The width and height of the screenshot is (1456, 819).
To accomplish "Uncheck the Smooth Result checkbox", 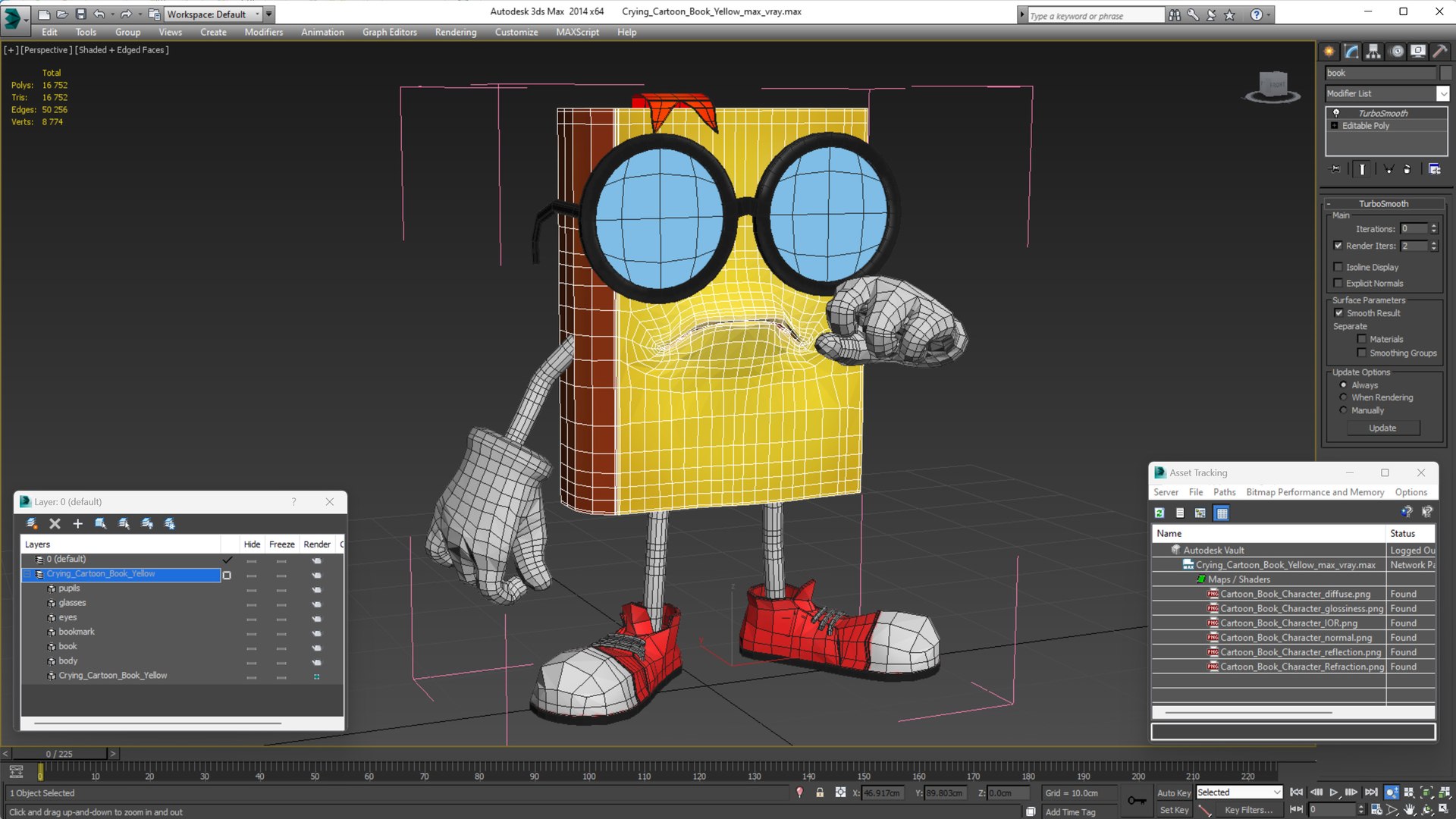I will tap(1338, 313).
